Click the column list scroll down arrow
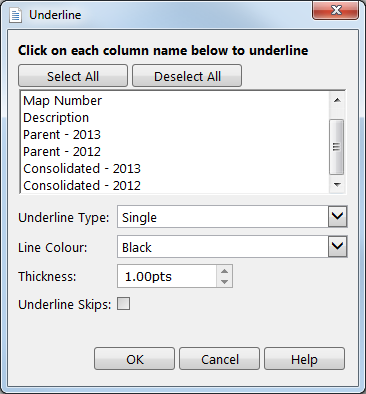Image resolution: width=366 pixels, height=394 pixels. coord(337,185)
